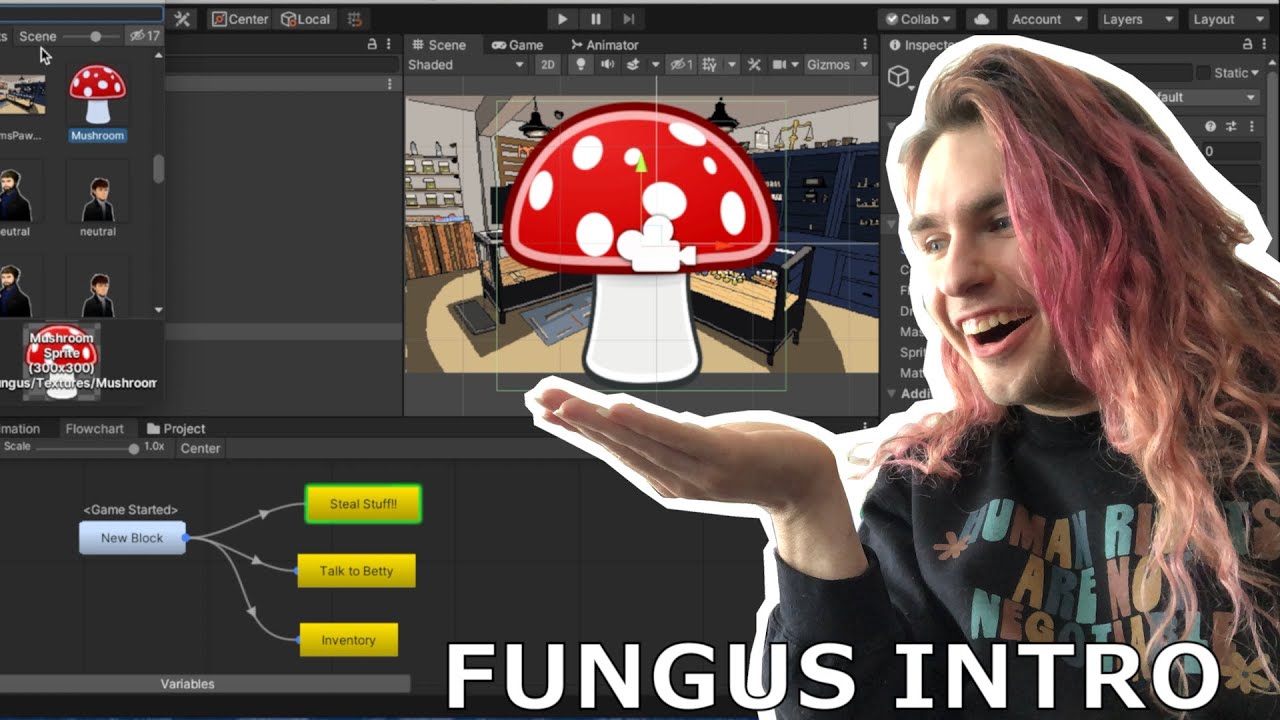Open the Gizmos dropdown arrow
The image size is (1280, 720).
(866, 64)
